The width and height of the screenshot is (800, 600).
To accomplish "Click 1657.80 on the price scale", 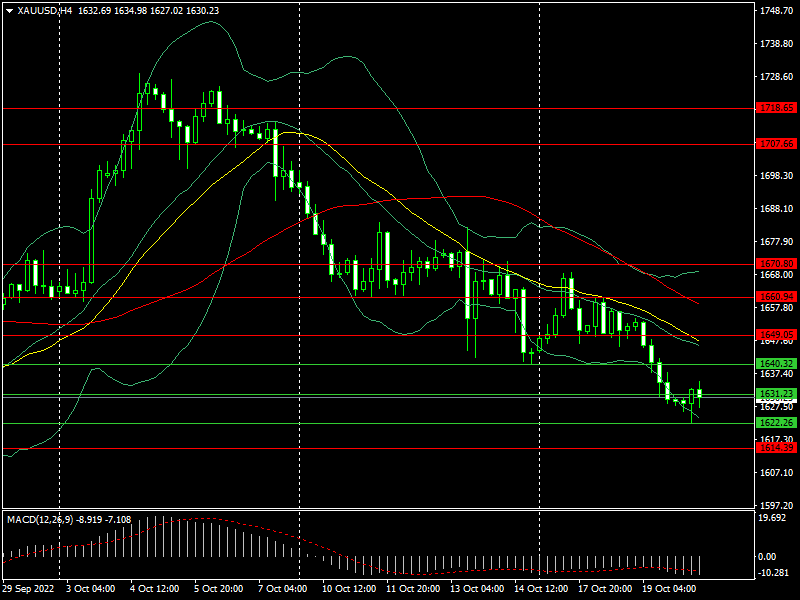I will point(777,308).
